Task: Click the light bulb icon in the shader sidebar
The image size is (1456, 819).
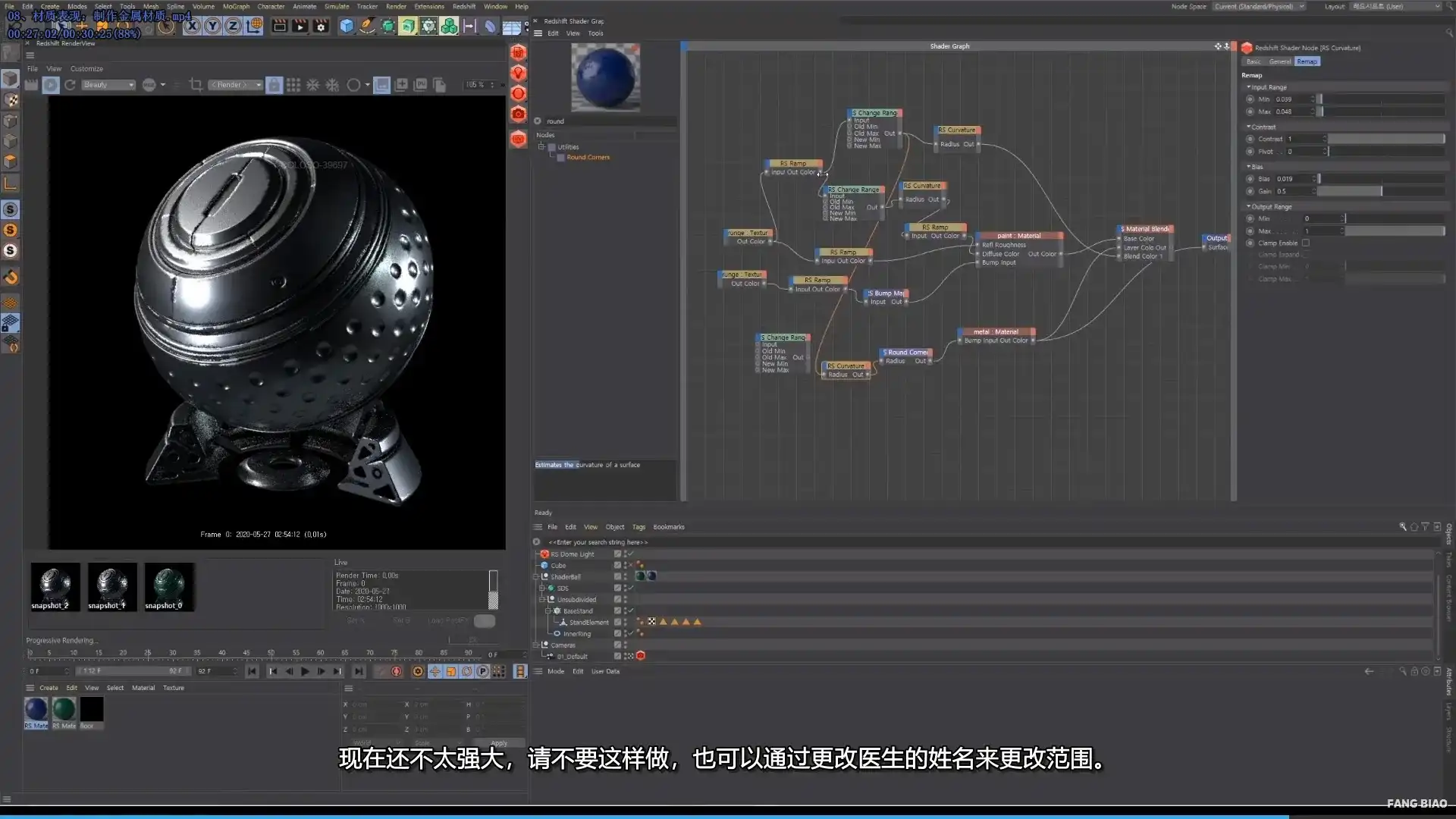Action: pos(518,73)
